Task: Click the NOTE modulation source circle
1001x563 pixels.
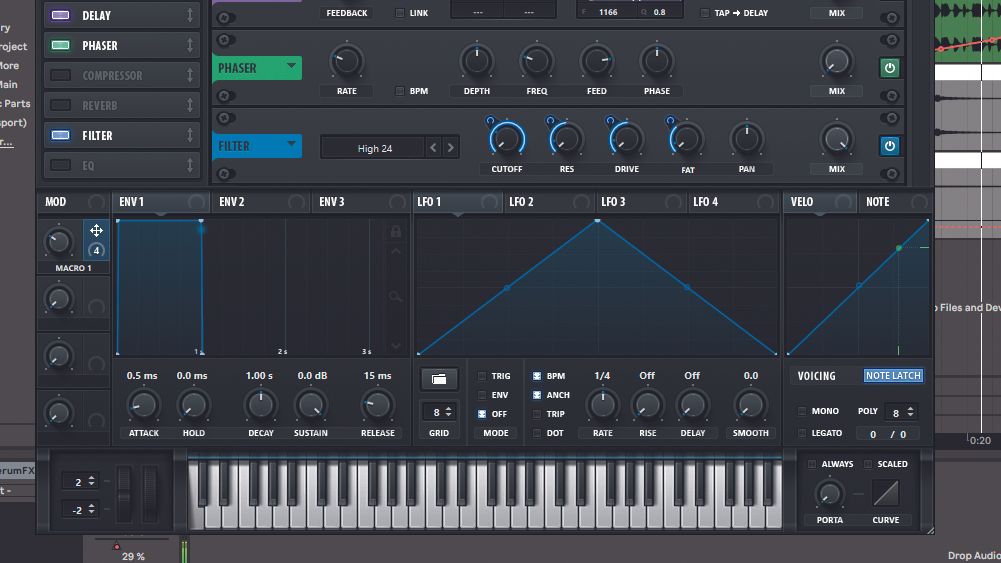Action: [919, 202]
